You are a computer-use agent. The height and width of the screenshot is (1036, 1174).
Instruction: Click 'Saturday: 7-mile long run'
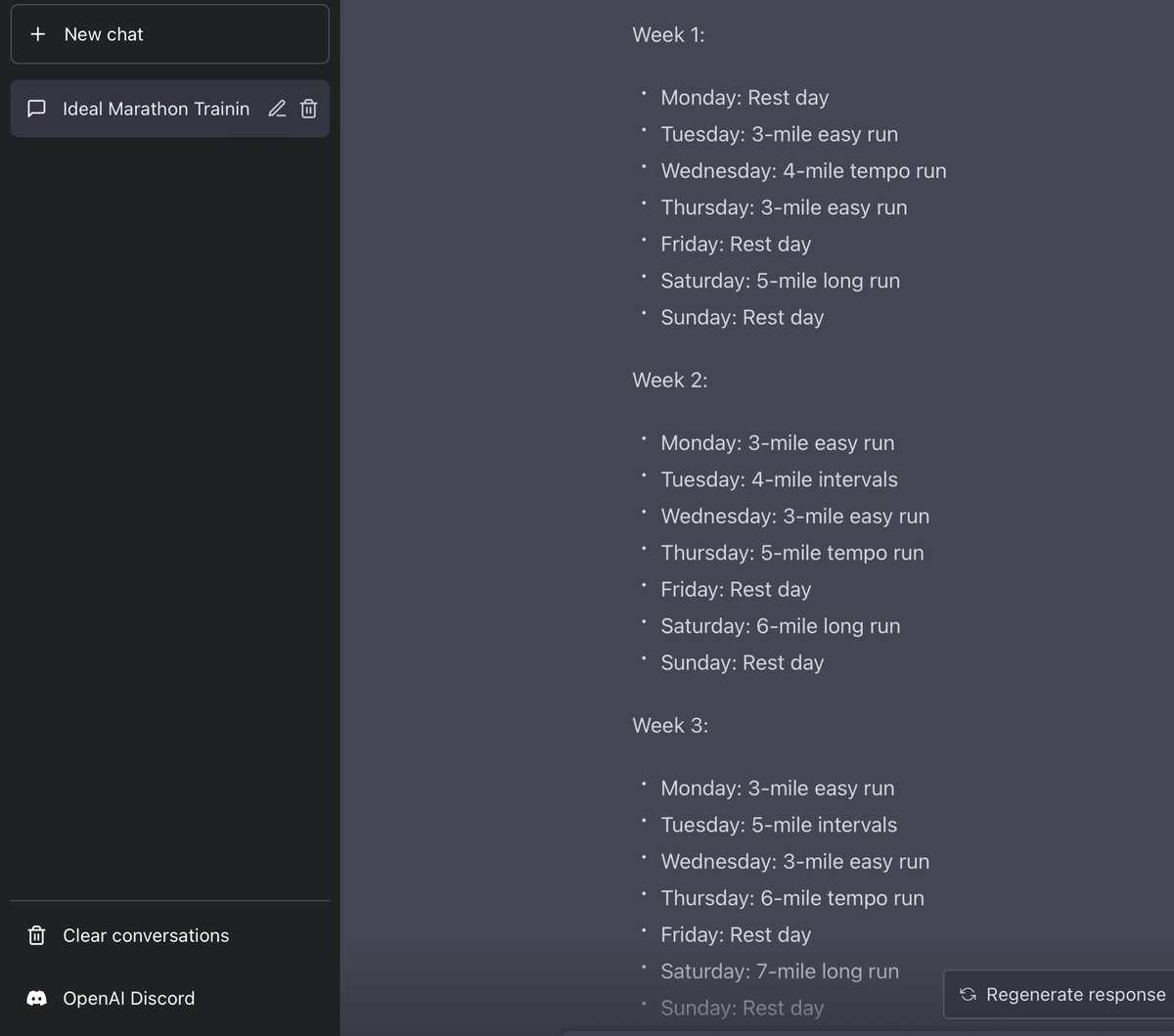pyautogui.click(x=779, y=971)
